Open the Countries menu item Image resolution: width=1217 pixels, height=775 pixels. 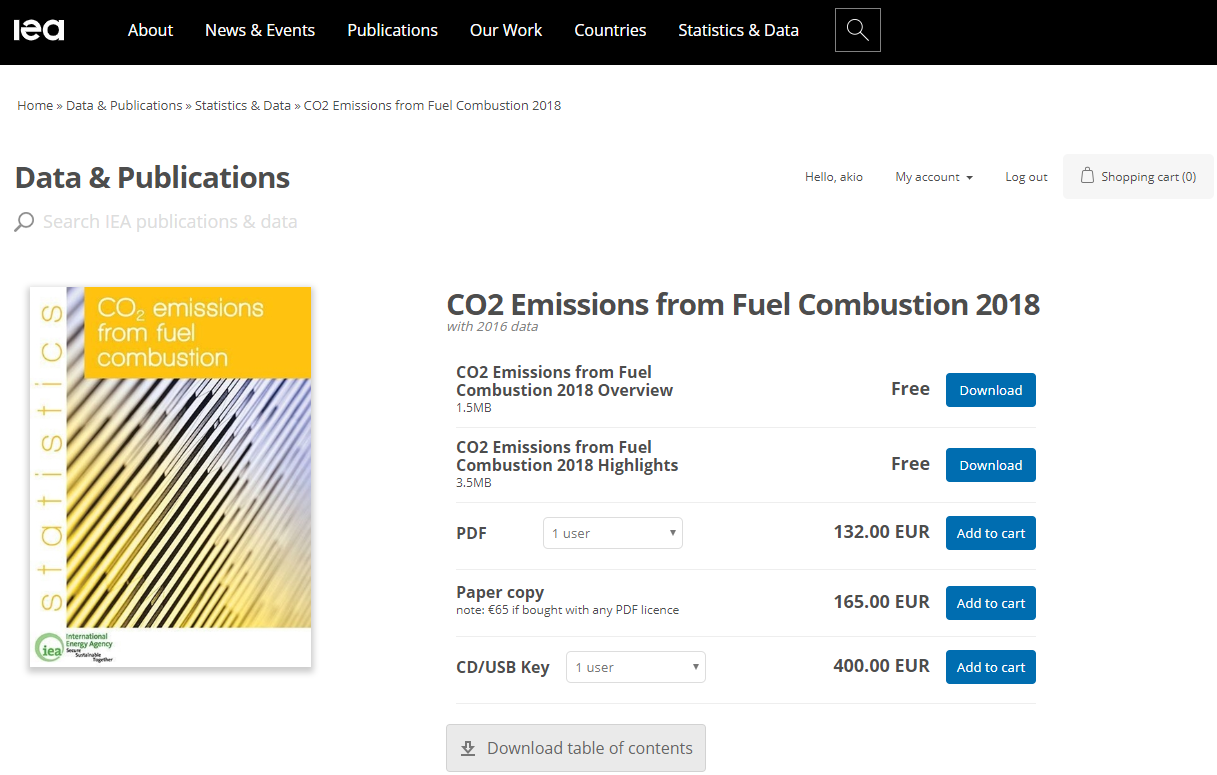(610, 30)
